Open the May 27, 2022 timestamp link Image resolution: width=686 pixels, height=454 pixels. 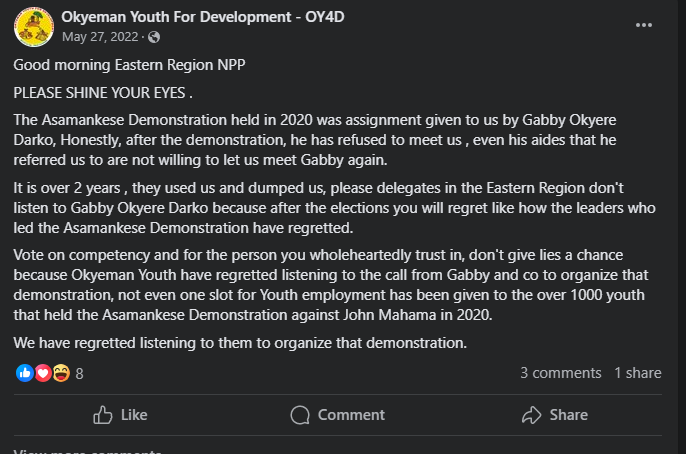pyautogui.click(x=100, y=37)
